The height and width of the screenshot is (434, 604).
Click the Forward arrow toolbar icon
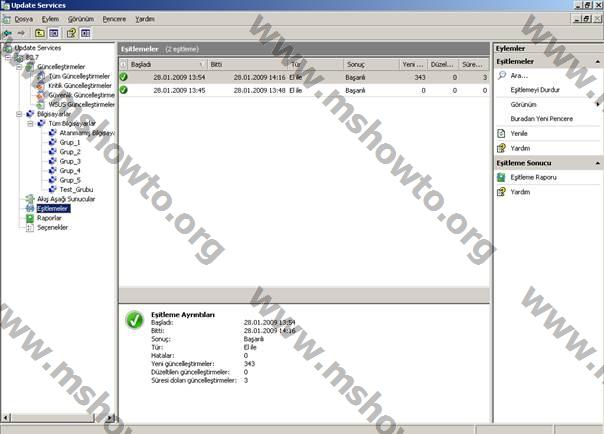click(21, 33)
